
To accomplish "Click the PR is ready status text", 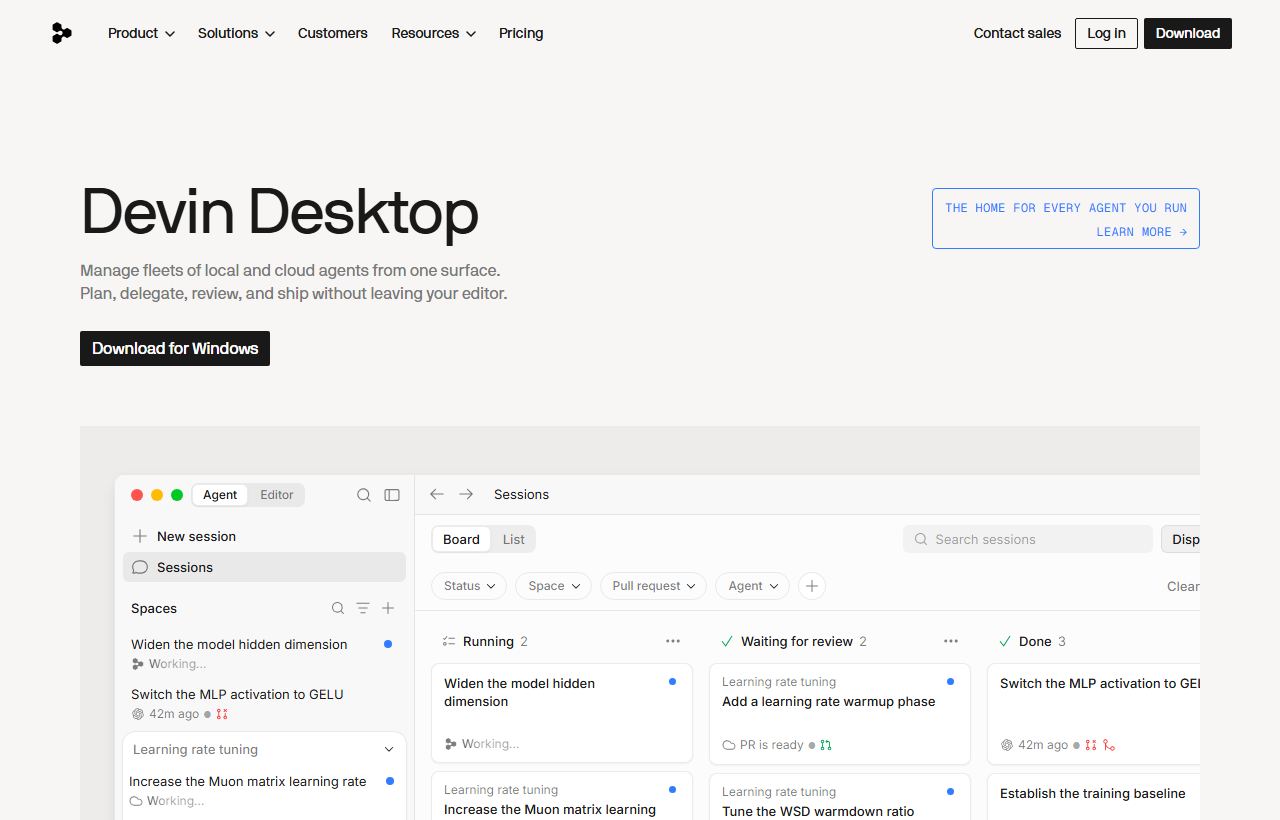I will coord(772,745).
